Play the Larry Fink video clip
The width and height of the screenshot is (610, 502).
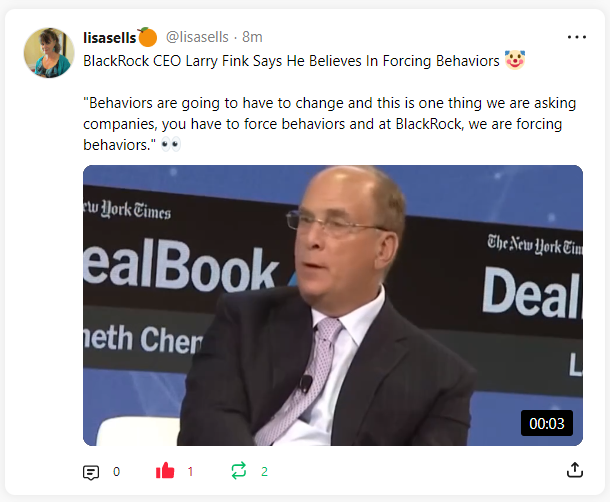333,305
